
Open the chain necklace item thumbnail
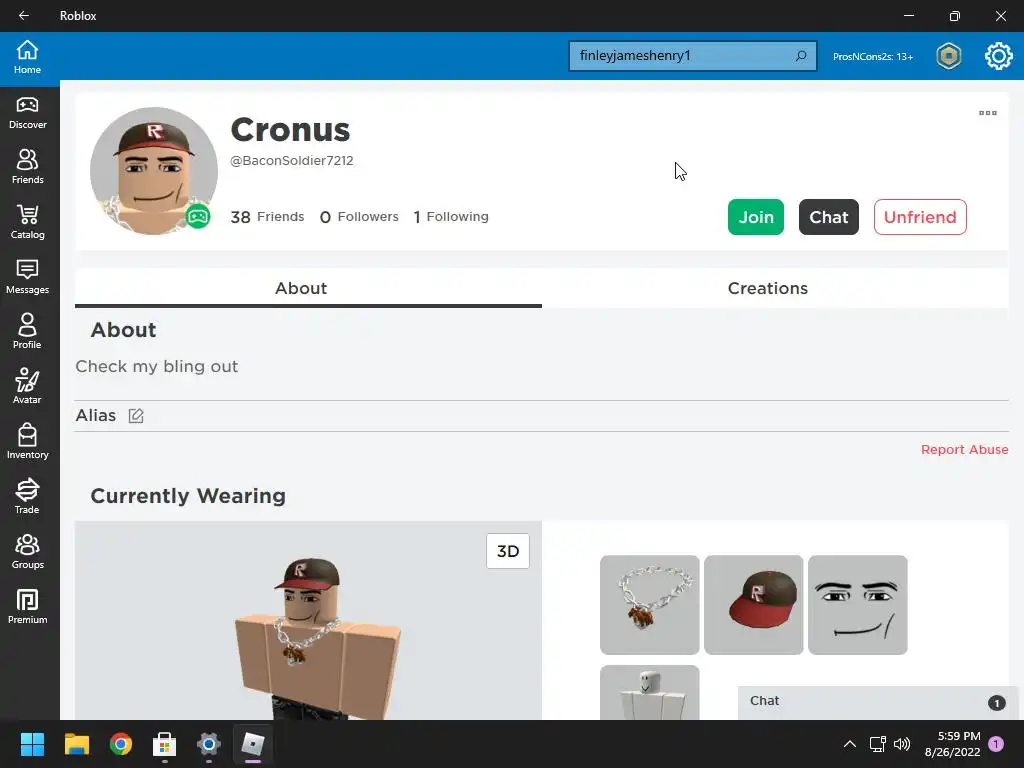(650, 605)
